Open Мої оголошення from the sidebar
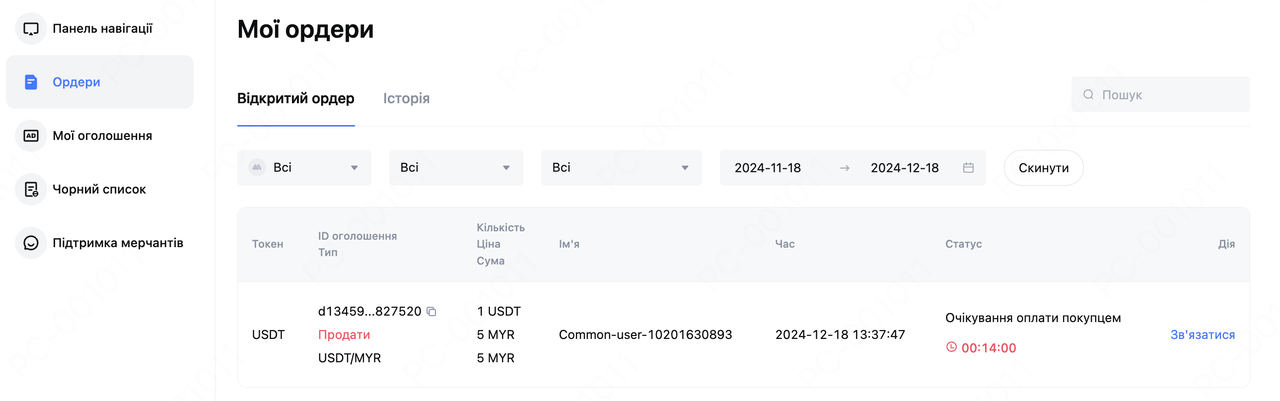Image resolution: width=1280 pixels, height=401 pixels. (102, 136)
